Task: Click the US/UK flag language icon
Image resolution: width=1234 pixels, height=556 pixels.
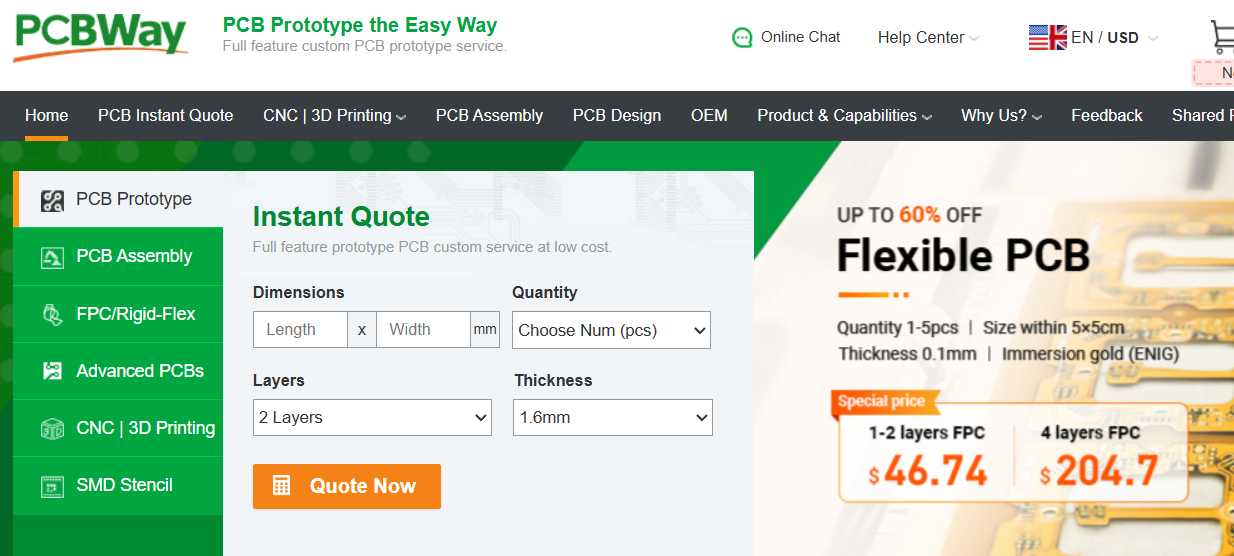Action: tap(1047, 38)
